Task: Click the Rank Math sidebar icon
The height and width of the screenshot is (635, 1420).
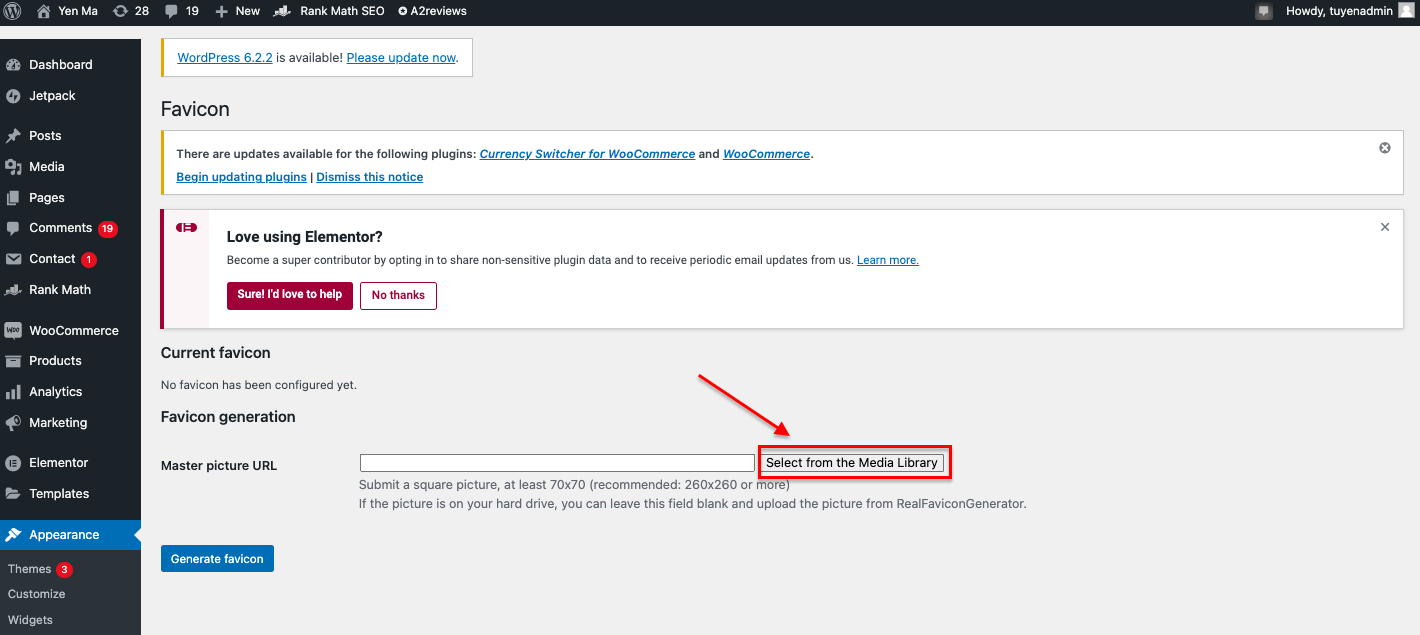Action: pos(13,290)
